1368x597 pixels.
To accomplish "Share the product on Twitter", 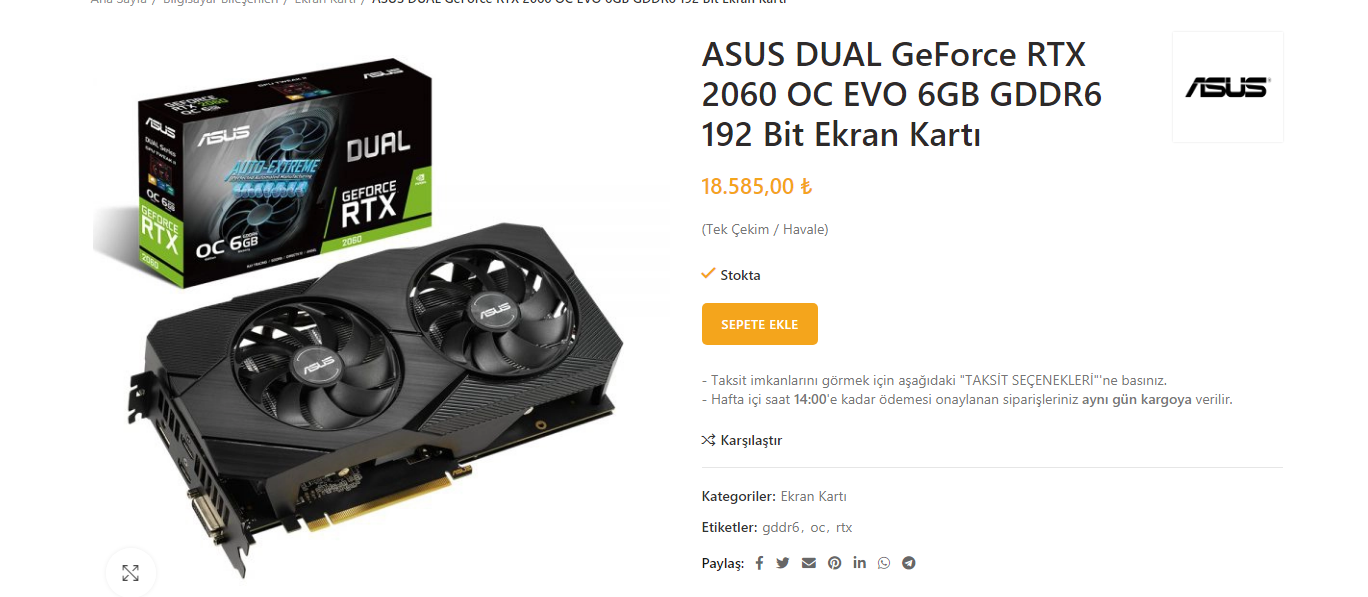I will click(783, 563).
